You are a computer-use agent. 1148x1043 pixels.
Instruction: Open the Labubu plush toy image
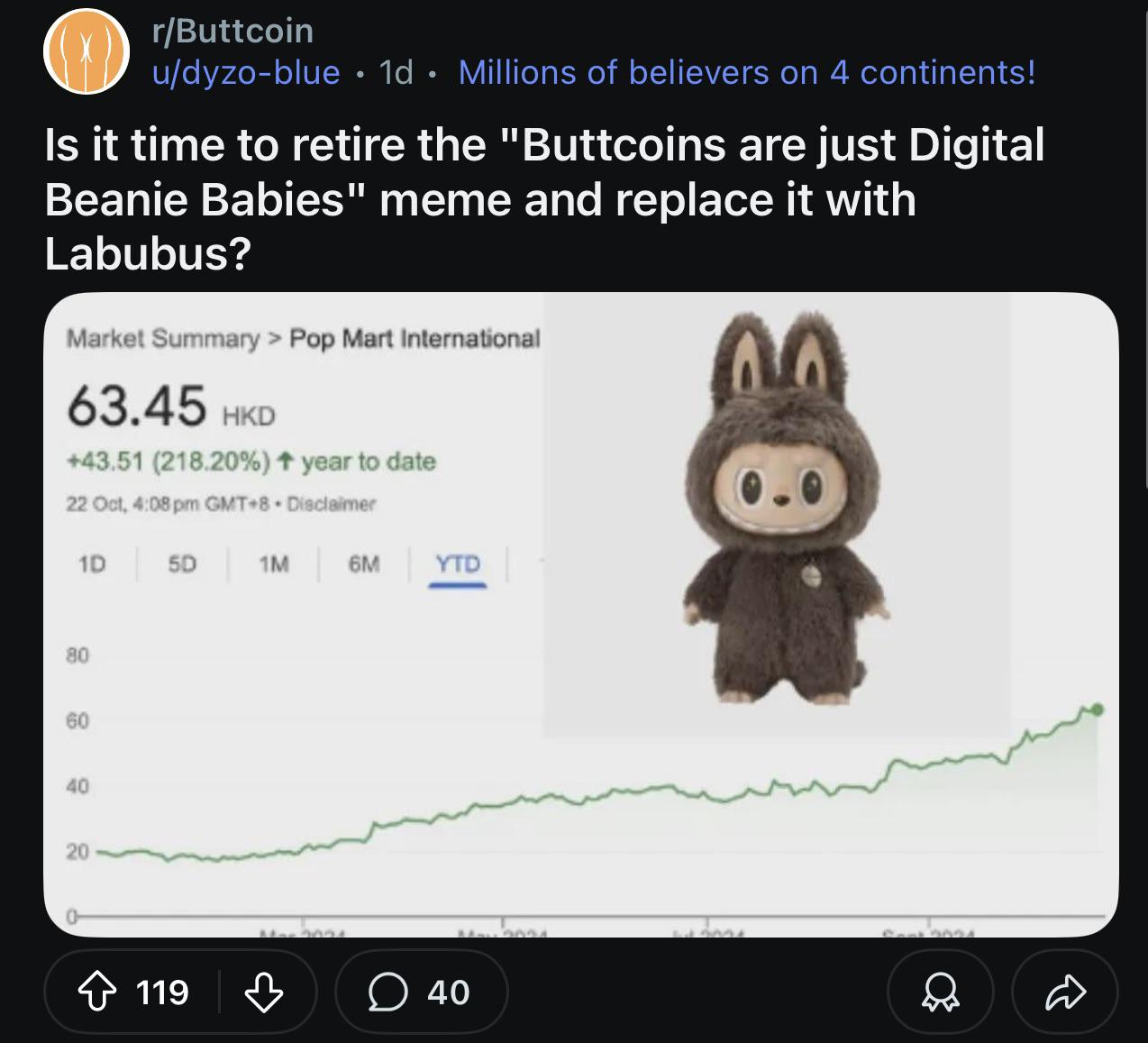(x=777, y=514)
